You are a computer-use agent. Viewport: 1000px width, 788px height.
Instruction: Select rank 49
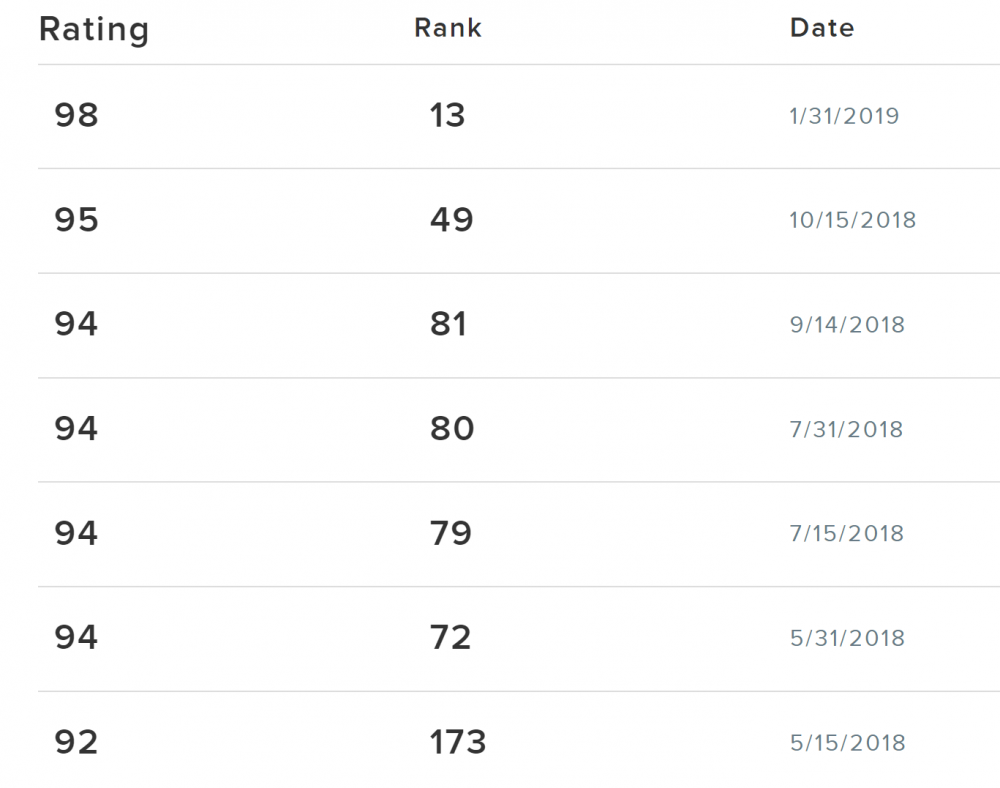[451, 220]
